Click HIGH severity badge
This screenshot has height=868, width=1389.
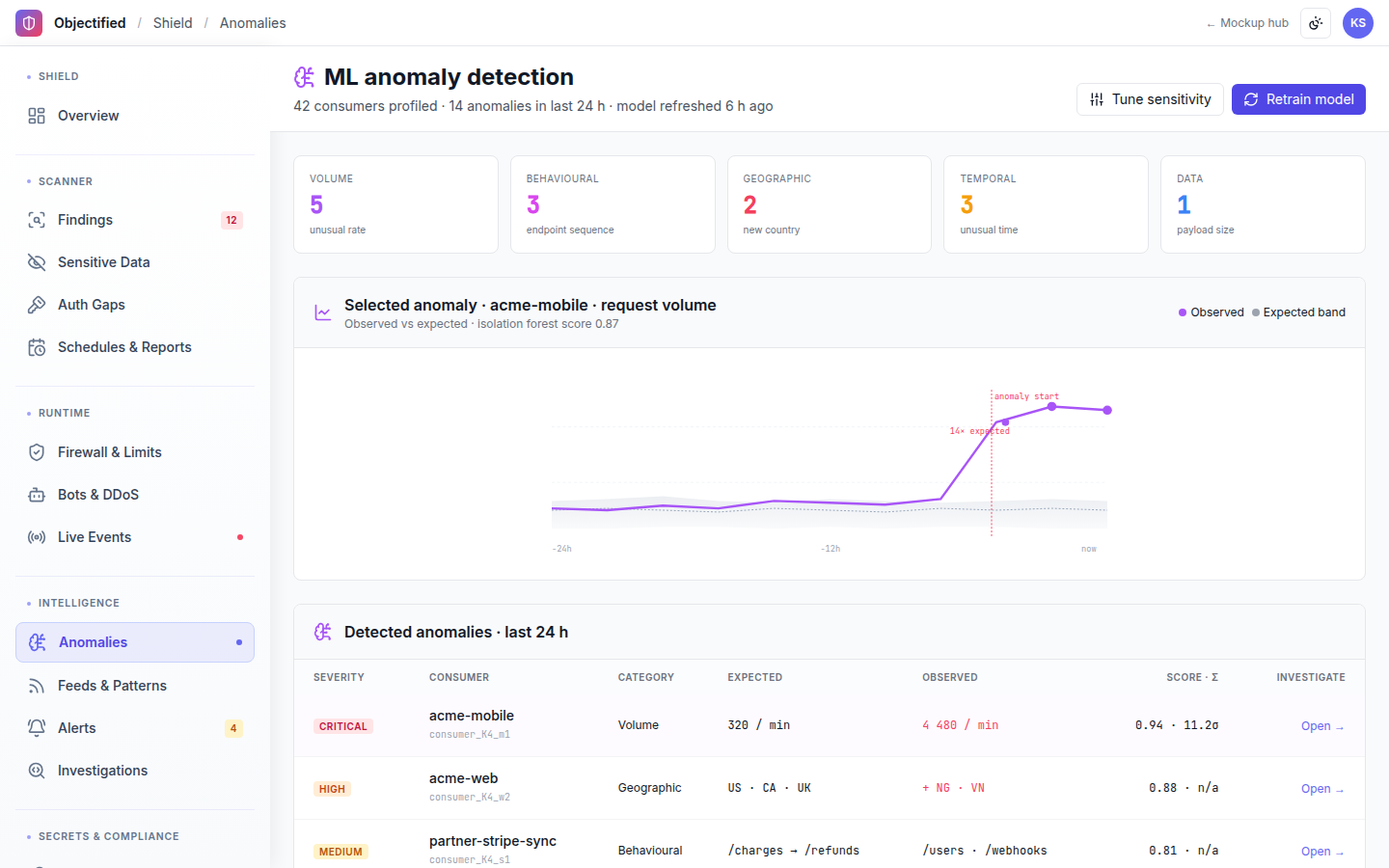(x=332, y=789)
